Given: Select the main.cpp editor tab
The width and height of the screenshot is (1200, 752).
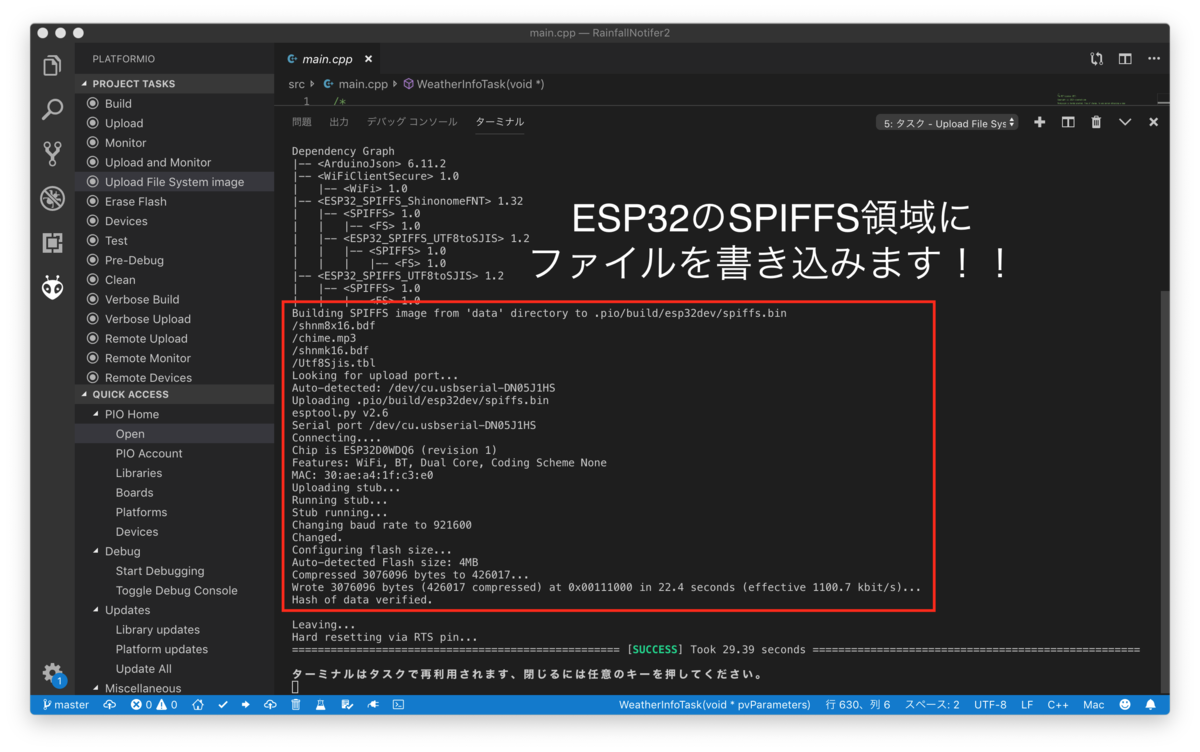Looking at the screenshot, I should coord(327,59).
